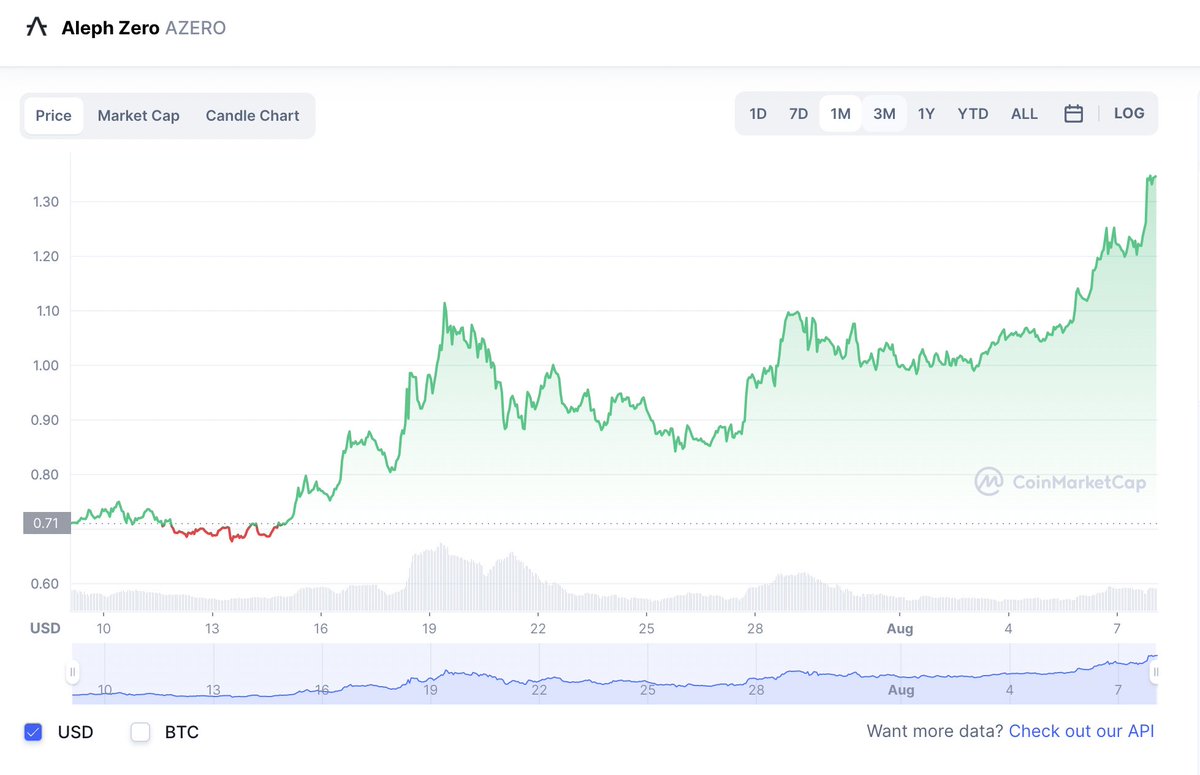Image resolution: width=1200 pixels, height=775 pixels.
Task: Open the Candle Chart view
Action: click(252, 115)
